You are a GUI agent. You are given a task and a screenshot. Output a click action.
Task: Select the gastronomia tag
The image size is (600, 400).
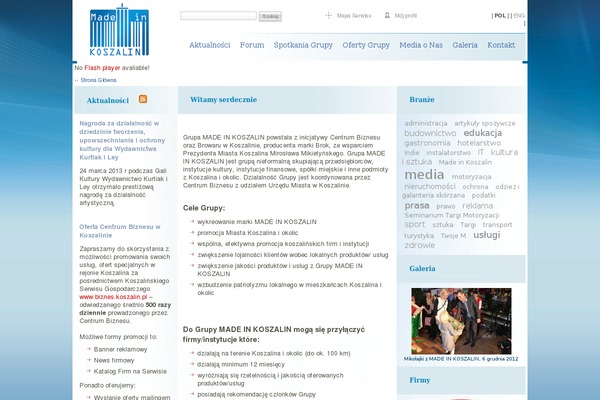[427, 143]
